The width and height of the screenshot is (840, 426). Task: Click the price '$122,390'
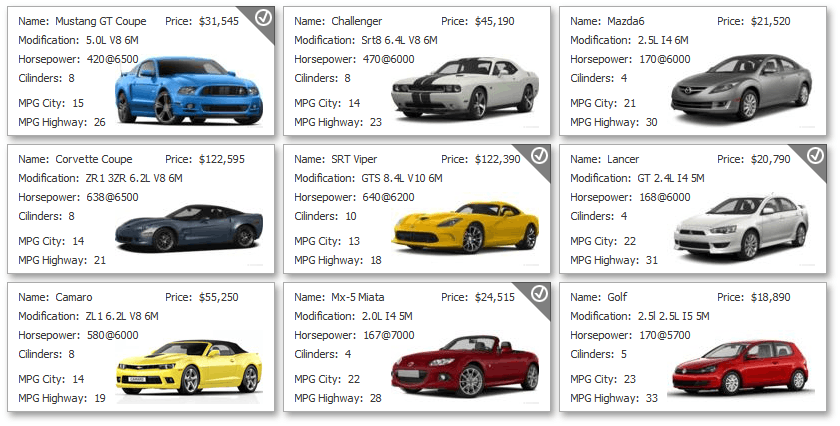pyautogui.click(x=498, y=159)
